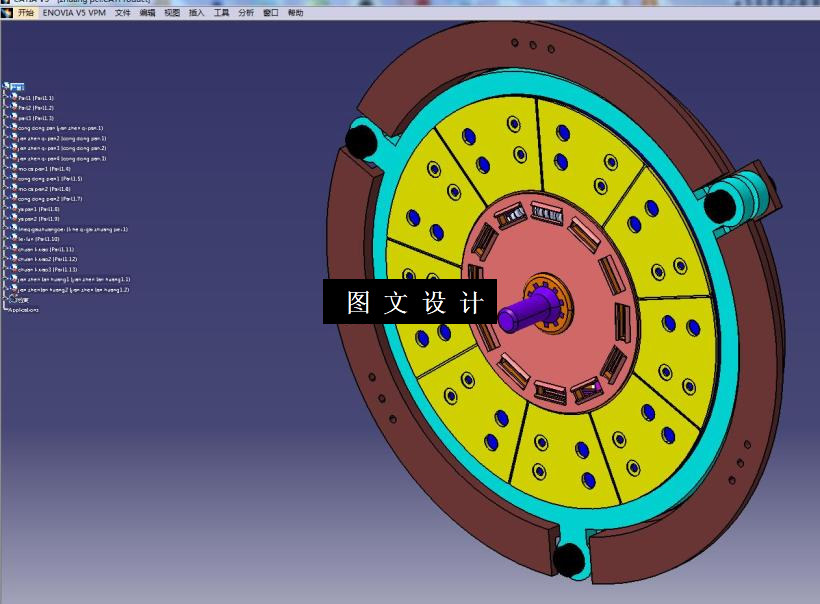Select the root product node in the tree
Image resolution: width=820 pixels, height=604 pixels.
coord(18,87)
